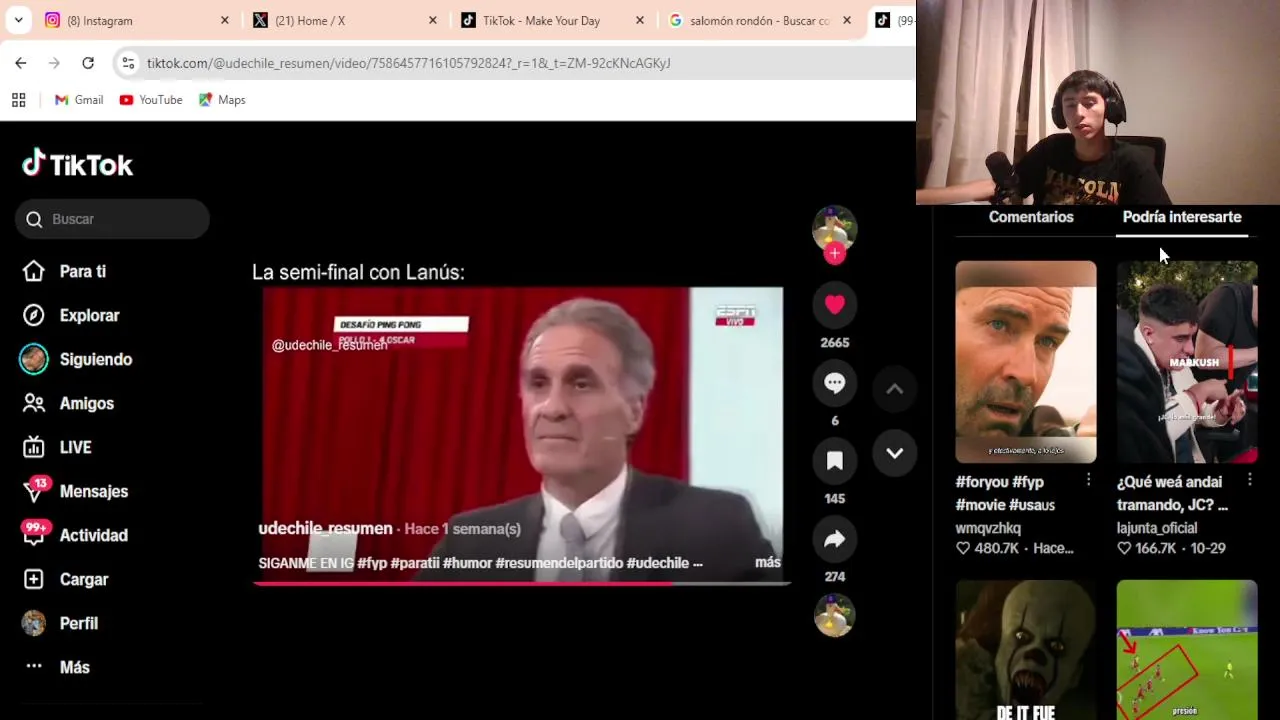Open the apps grid bookmark icon
1280x720 pixels.
tap(18, 100)
